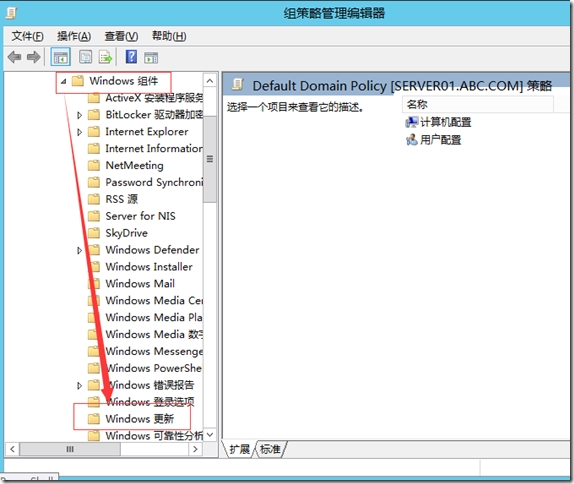Select the Windows Mail tree item
This screenshot has height=484, width=574.
point(140,283)
